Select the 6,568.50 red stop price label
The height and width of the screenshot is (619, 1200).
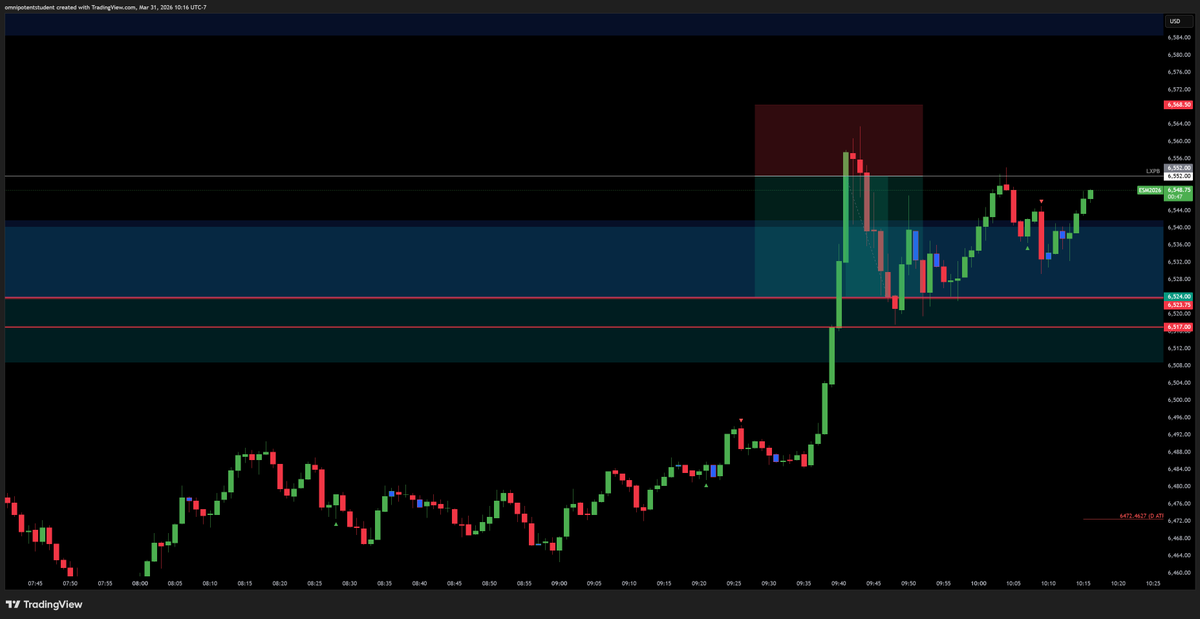coord(1177,104)
